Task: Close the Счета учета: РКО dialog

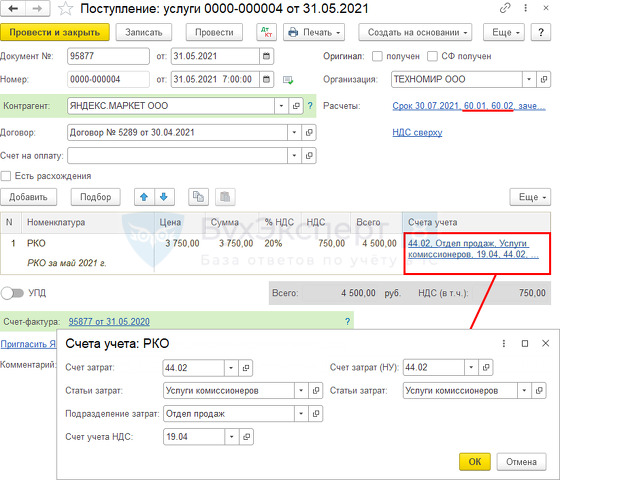Action: click(545, 344)
